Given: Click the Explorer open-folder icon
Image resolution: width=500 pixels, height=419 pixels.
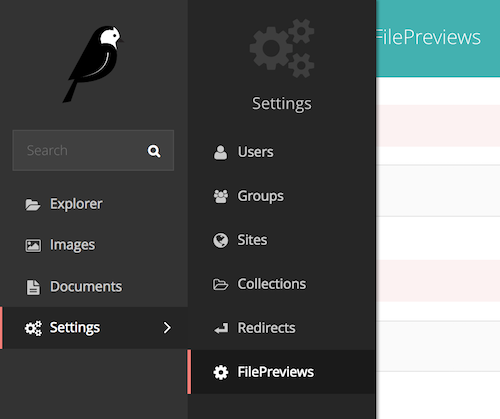Looking at the screenshot, I should tap(33, 204).
